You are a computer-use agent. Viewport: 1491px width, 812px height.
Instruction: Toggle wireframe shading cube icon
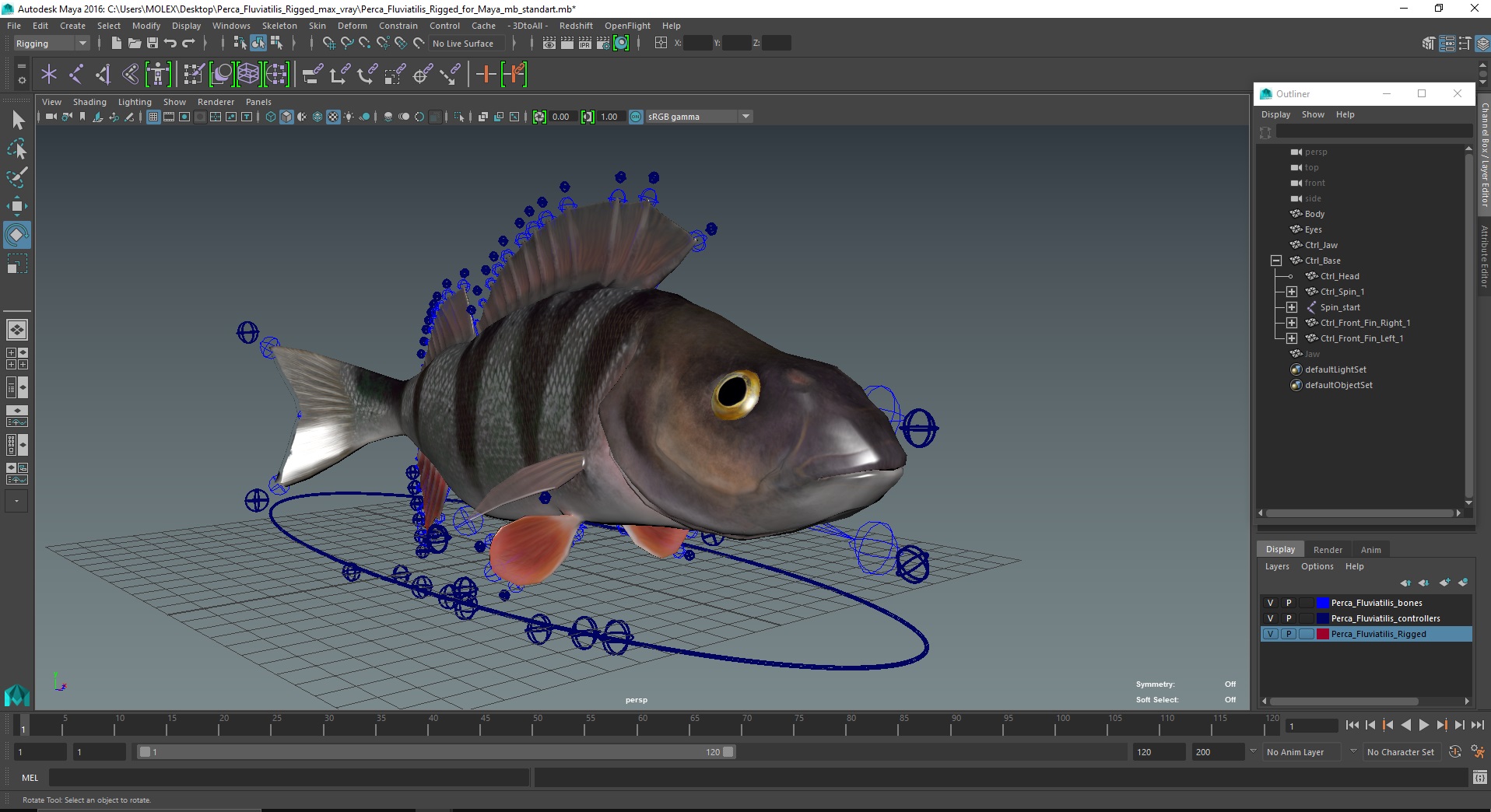pos(271,117)
